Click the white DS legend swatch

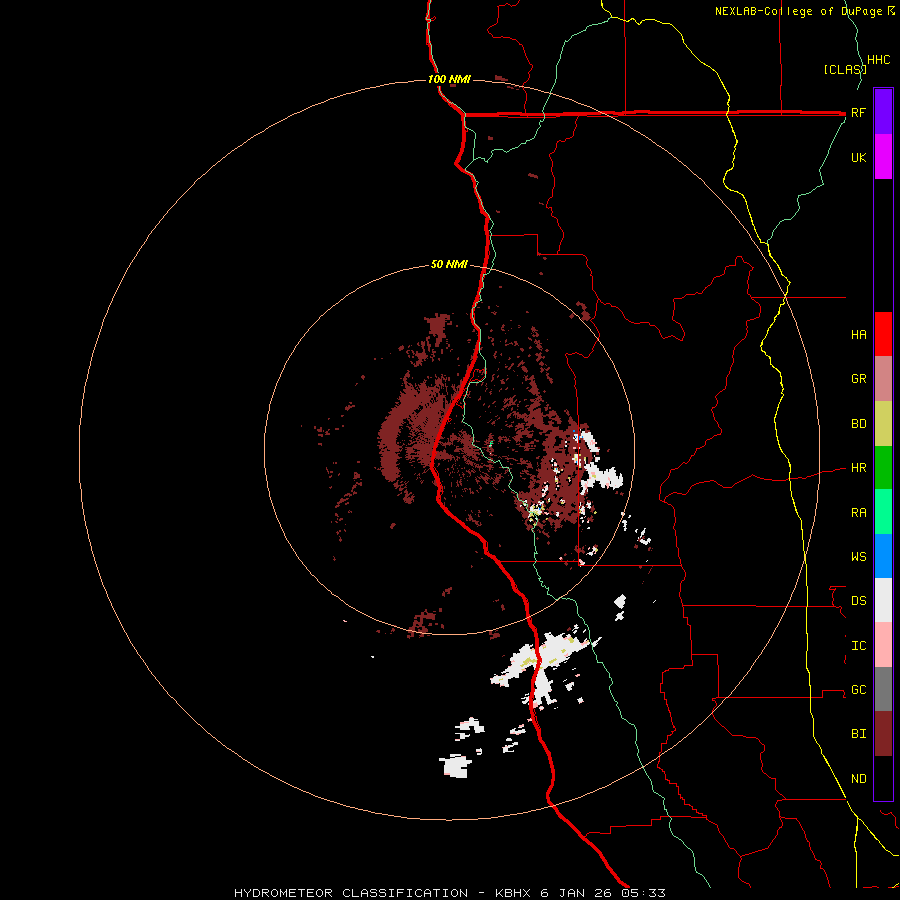point(883,600)
